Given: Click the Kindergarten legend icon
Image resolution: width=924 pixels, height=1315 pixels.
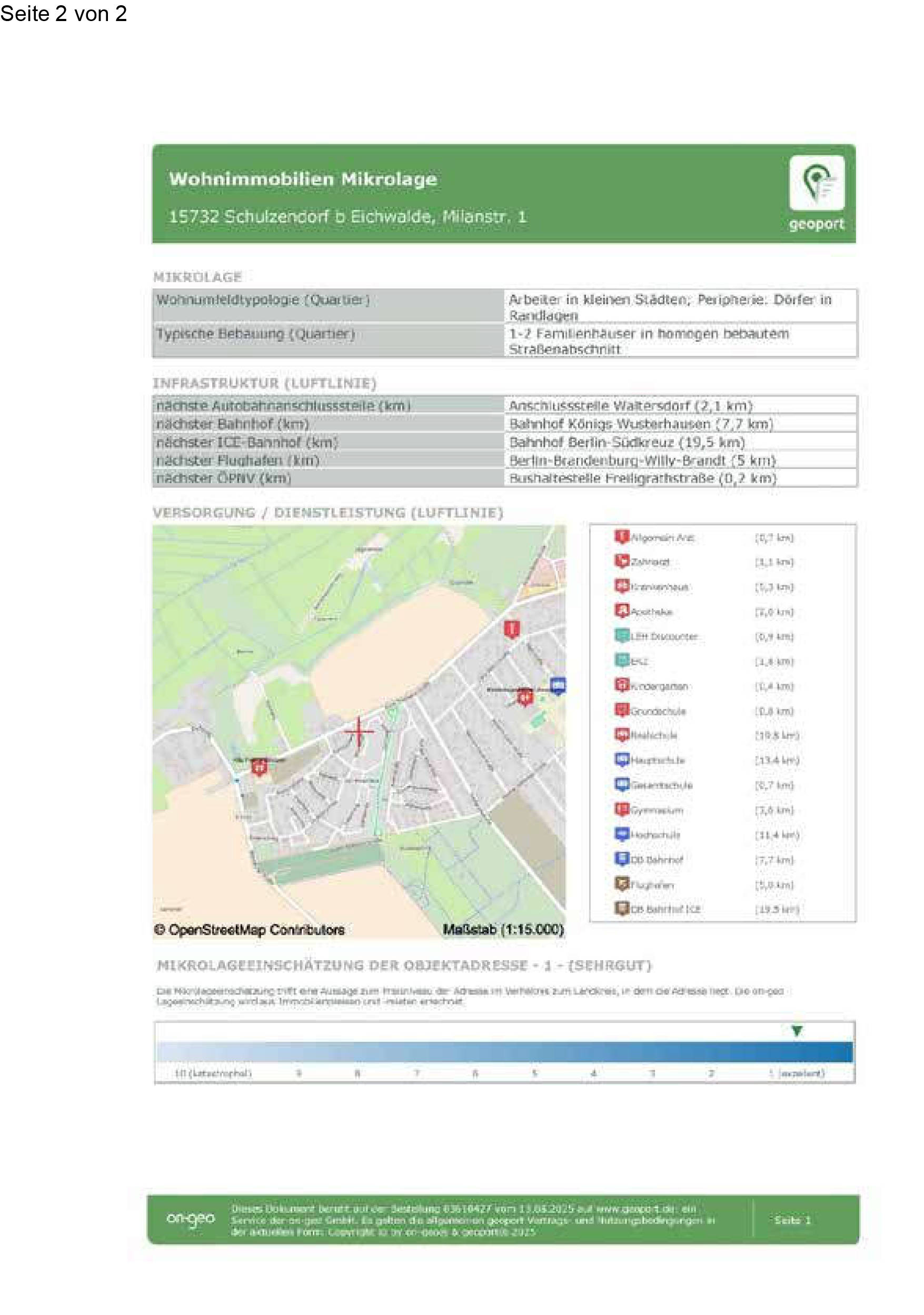Looking at the screenshot, I should click(x=622, y=685).
